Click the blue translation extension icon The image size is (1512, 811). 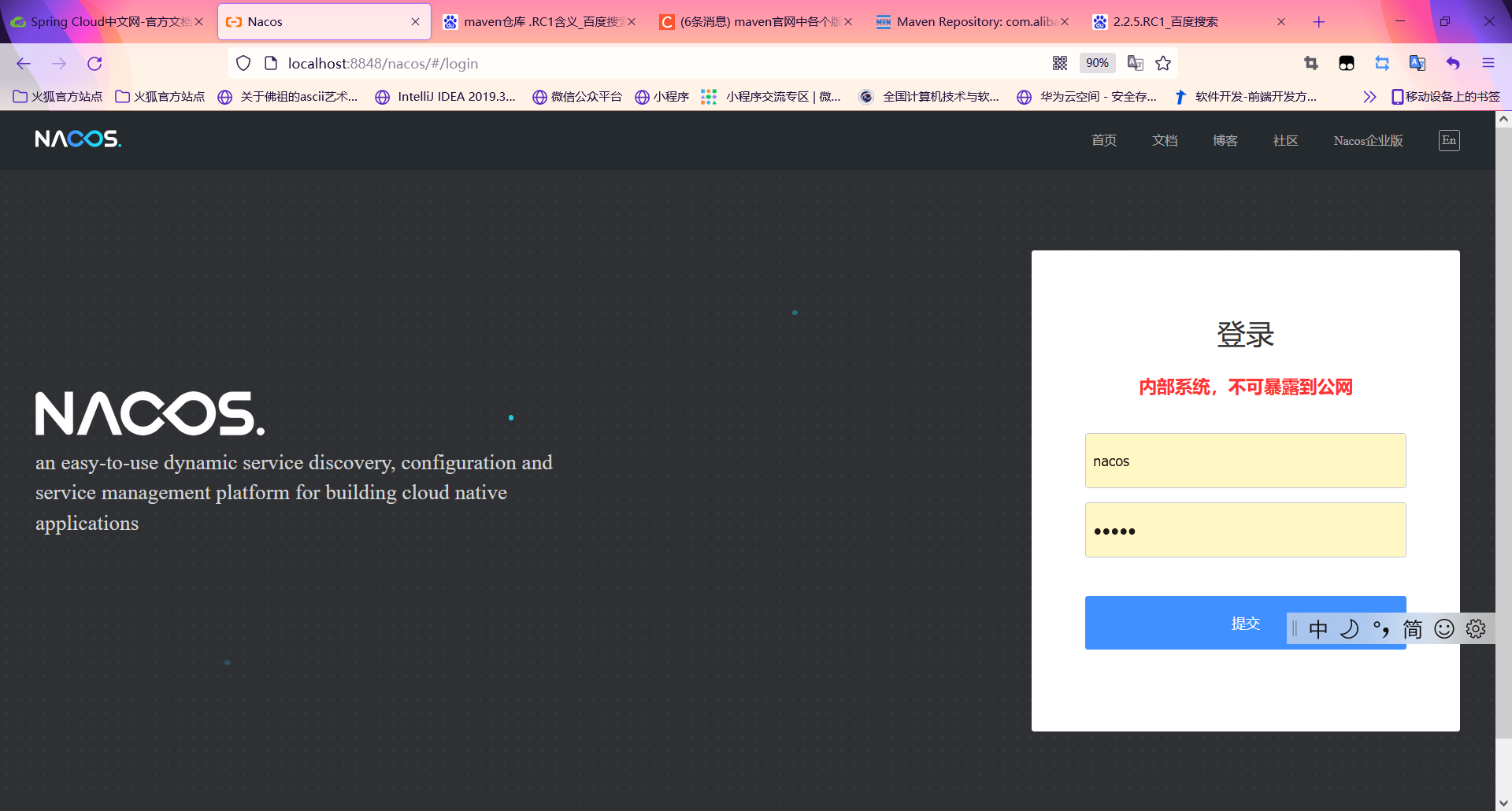[1417, 63]
